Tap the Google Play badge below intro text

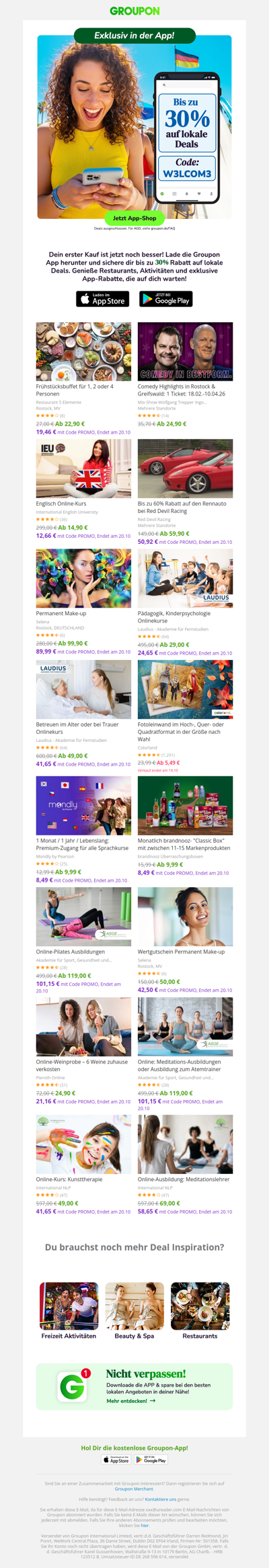click(x=165, y=299)
